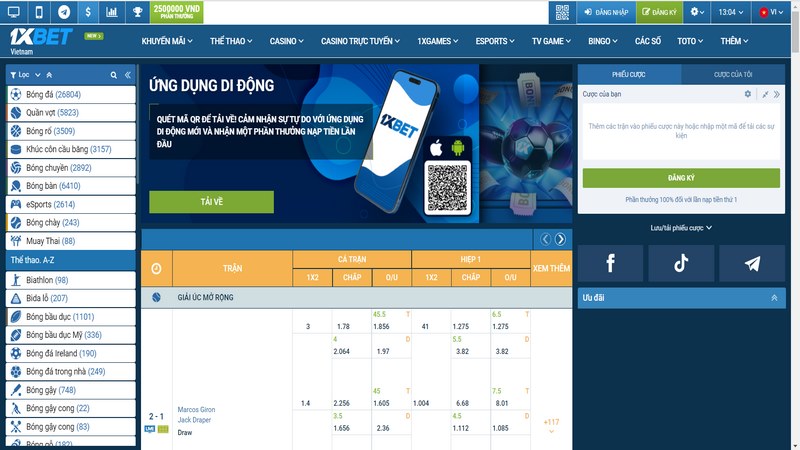Open the Telegram icon in top bar
800x450 pixels.
(65, 12)
